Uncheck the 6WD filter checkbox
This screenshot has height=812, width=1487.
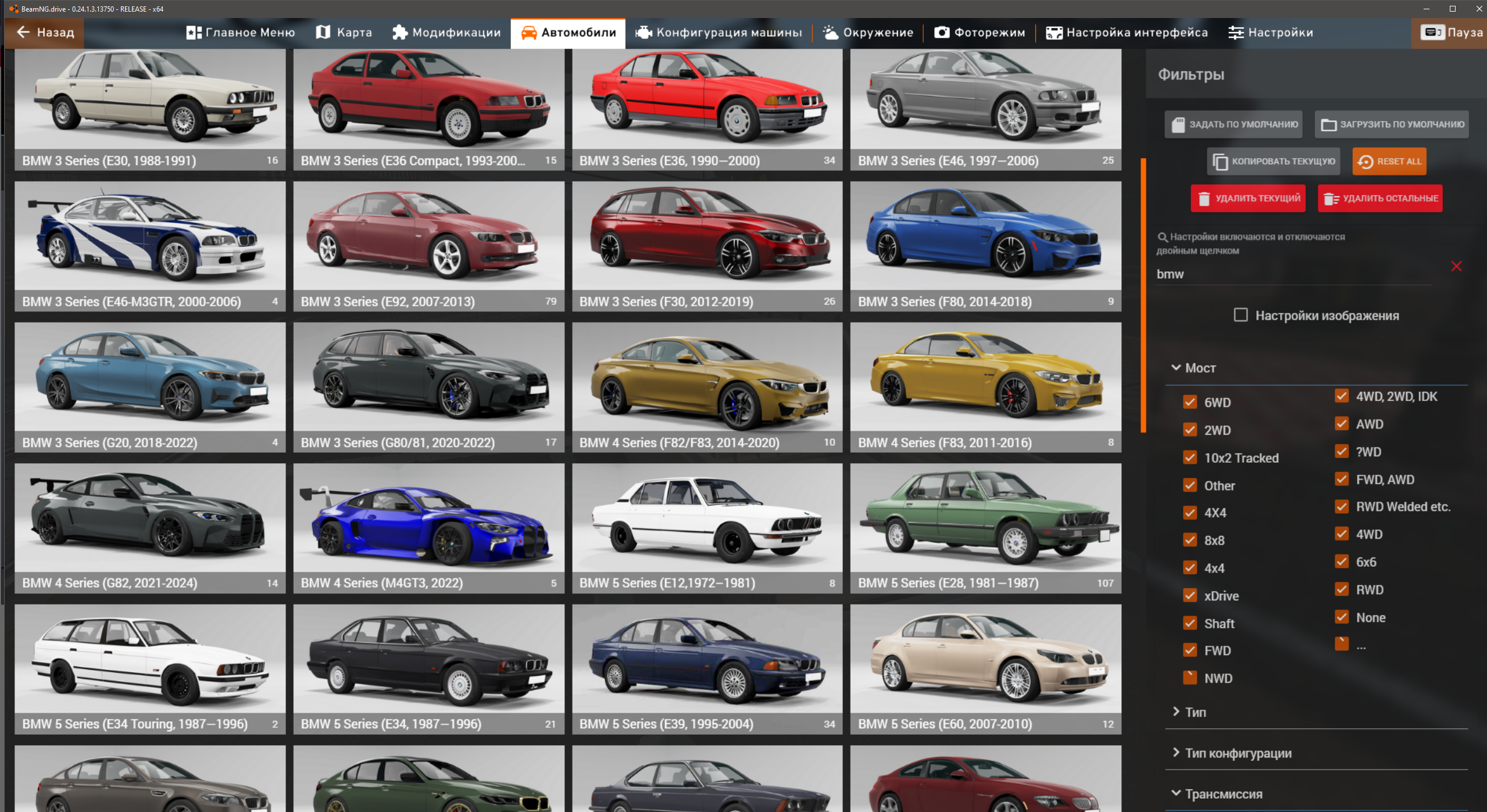coord(1190,402)
